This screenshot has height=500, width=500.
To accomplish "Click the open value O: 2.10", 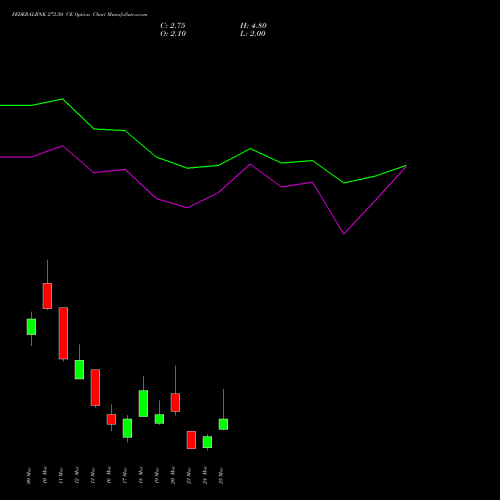I will click(173, 34).
